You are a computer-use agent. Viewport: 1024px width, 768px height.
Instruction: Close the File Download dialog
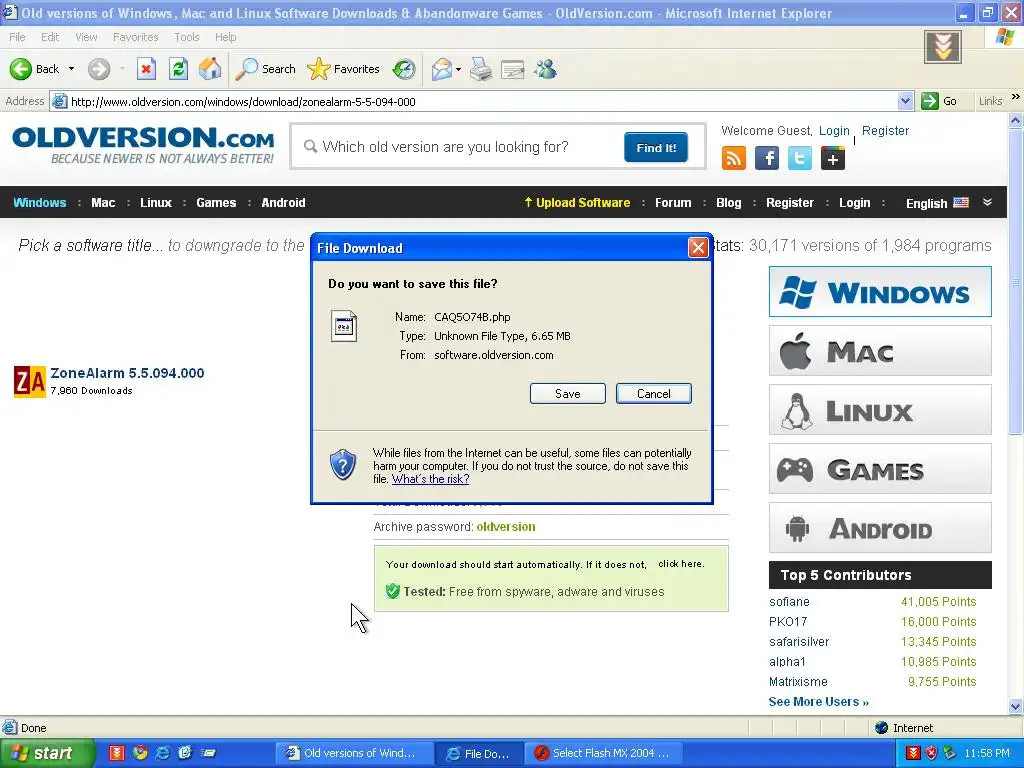pos(698,248)
